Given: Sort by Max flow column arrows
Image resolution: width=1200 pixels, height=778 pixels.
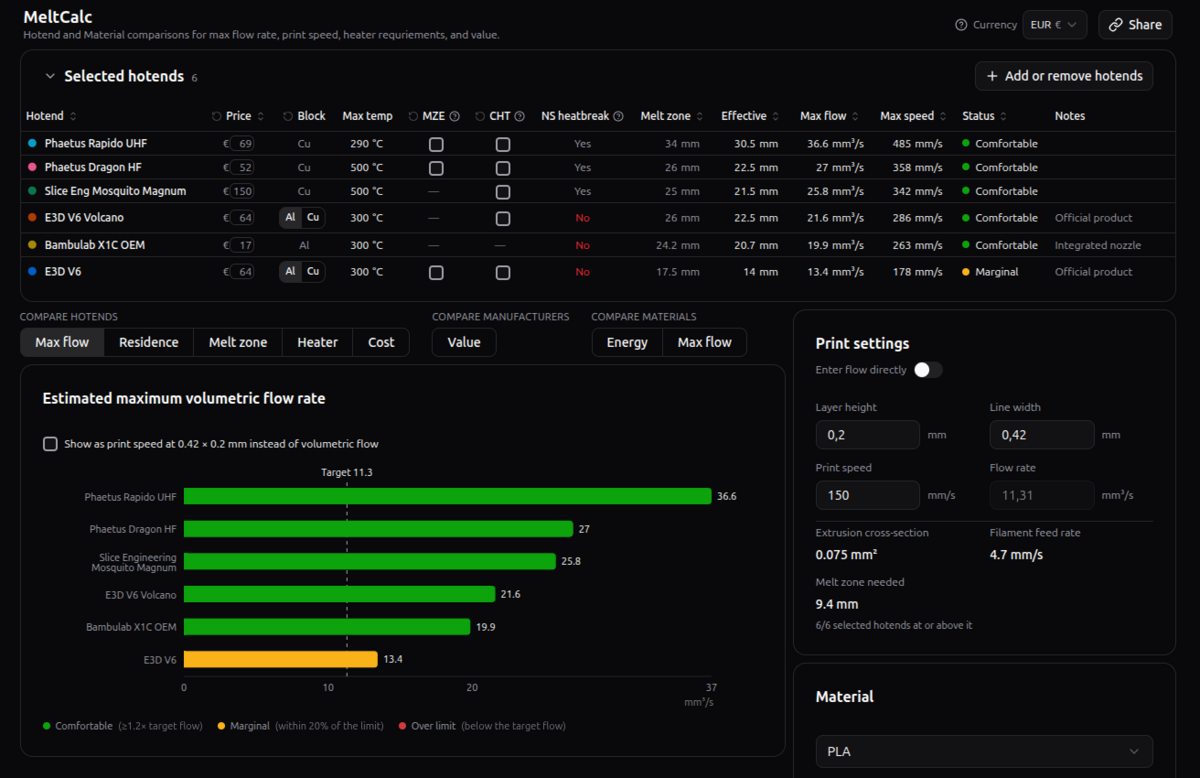Looking at the screenshot, I should [x=856, y=117].
